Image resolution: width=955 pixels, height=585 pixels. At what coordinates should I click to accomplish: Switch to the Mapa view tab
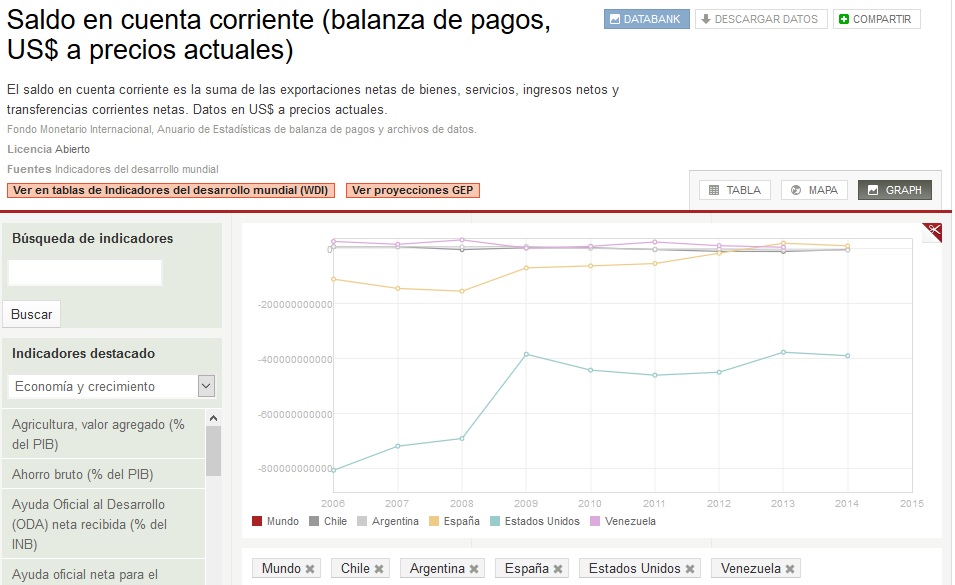click(814, 190)
